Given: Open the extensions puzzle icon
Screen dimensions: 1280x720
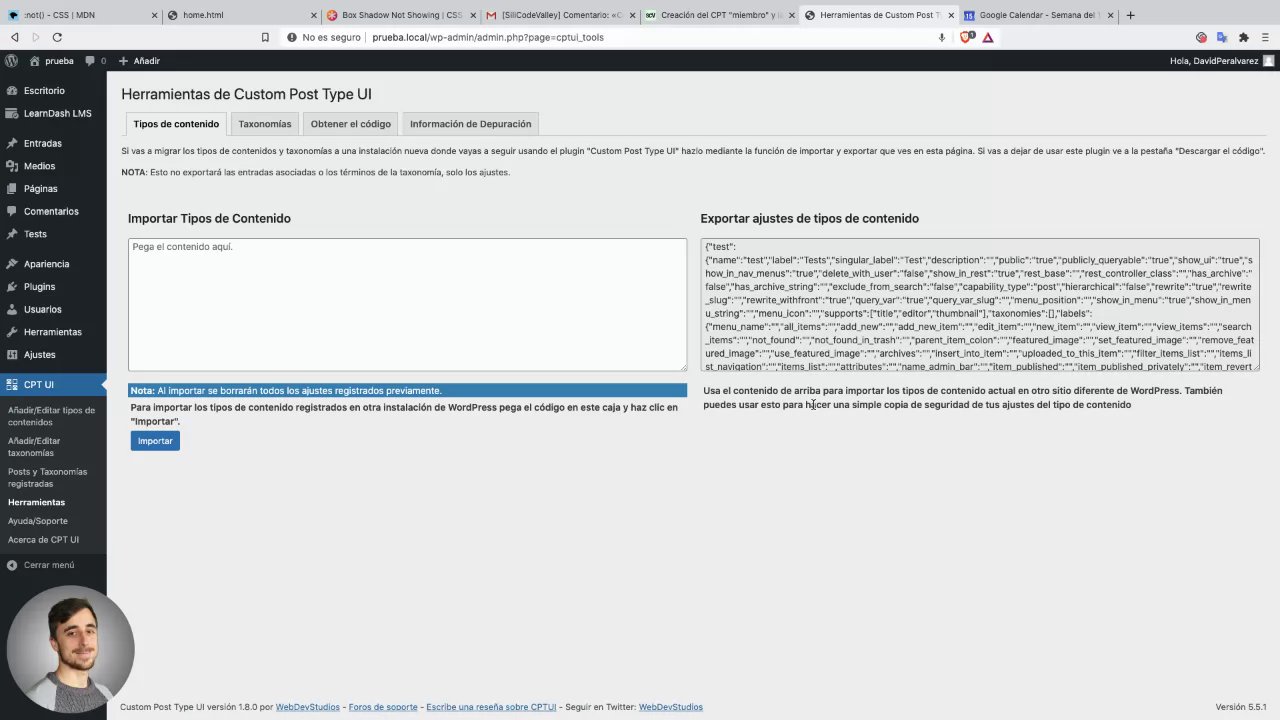Looking at the screenshot, I should tap(1244, 37).
